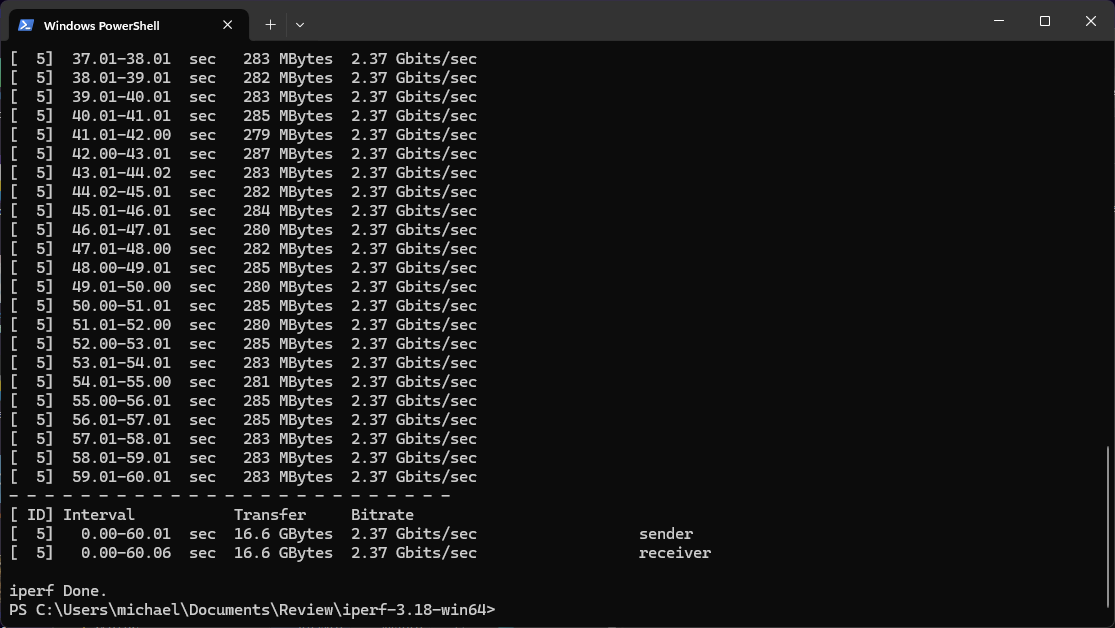Expand the new tab profile dropdown chevron
The image size is (1115, 628).
300,24
